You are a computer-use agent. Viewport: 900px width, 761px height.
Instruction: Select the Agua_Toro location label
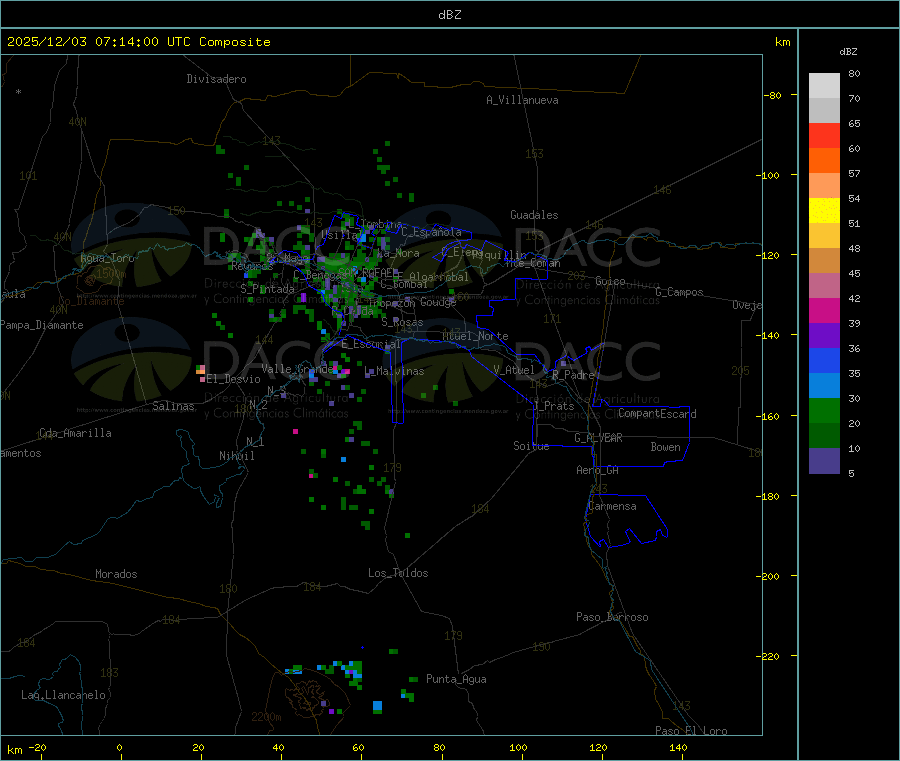[x=107, y=258]
